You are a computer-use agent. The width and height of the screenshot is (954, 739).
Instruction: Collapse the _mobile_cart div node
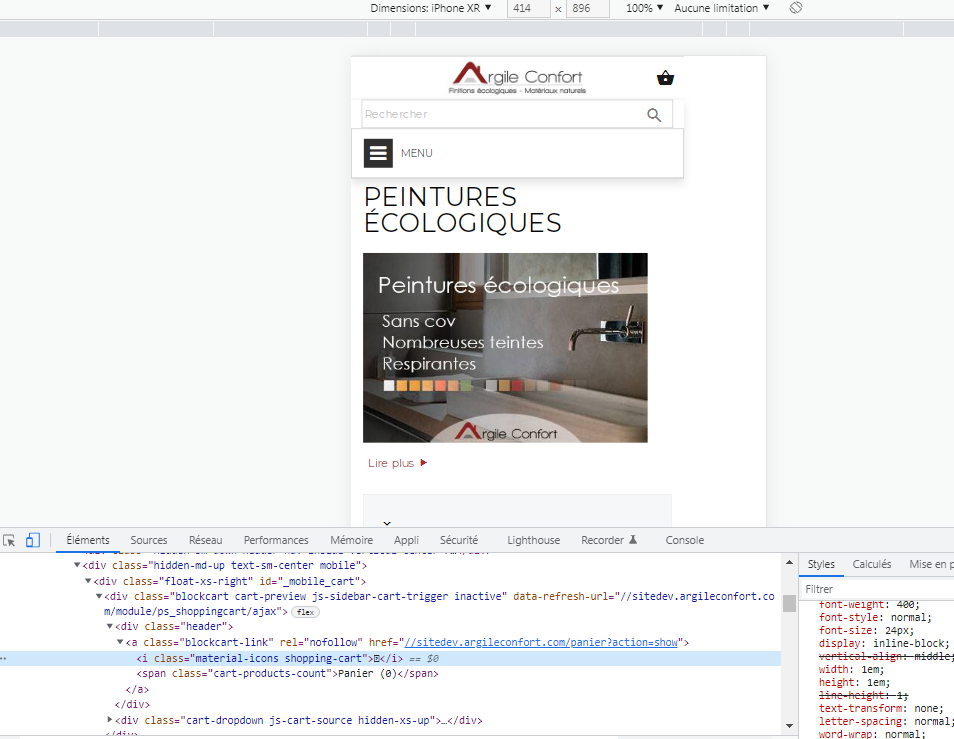click(88, 581)
